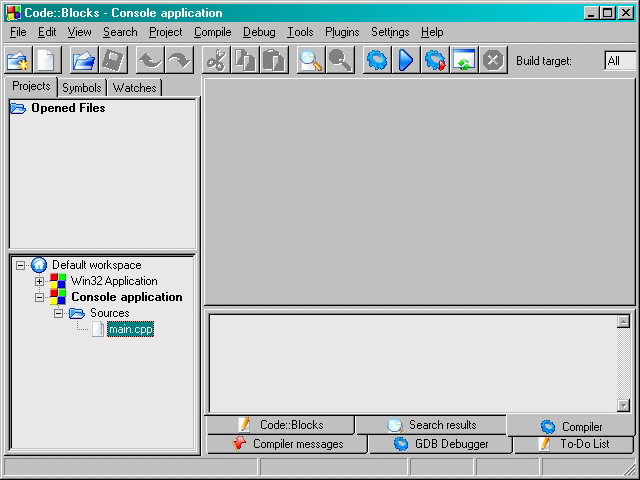Click the Sources folder icon
Screen dimensions: 640x480
[77, 313]
